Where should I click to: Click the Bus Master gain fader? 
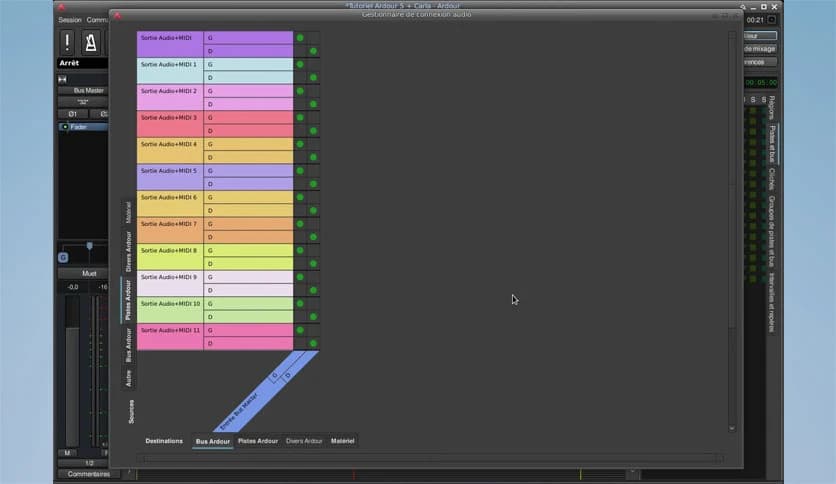point(73,373)
